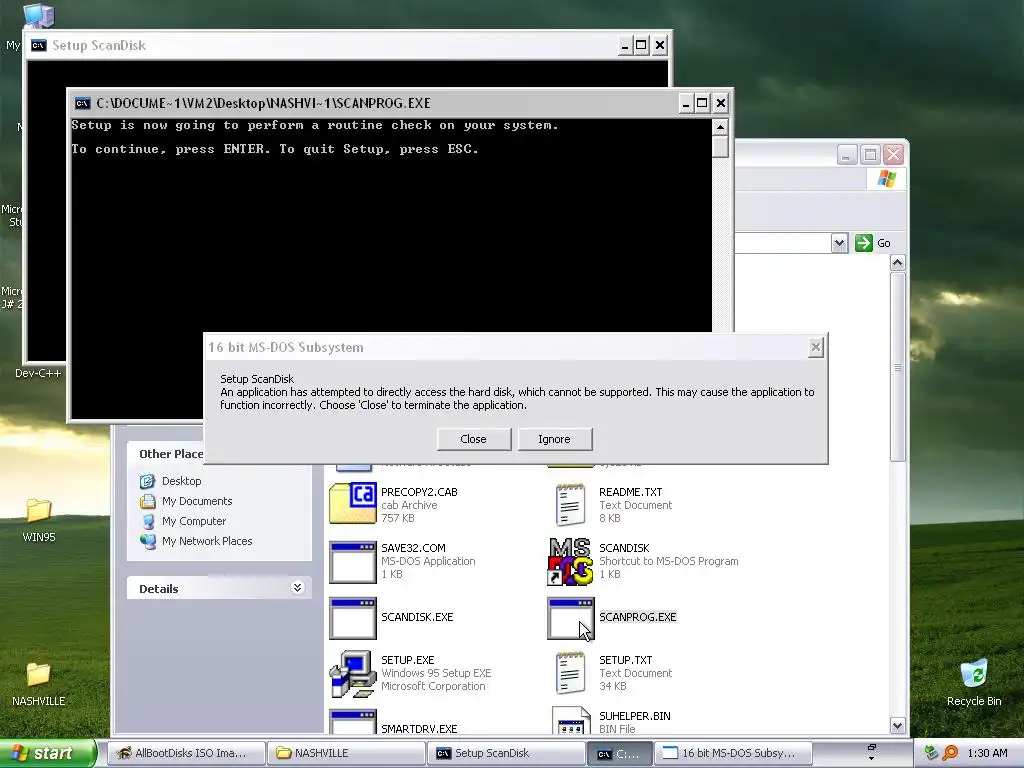Viewport: 1024px width, 768px height.
Task: Click the orange magnifier tray icon
Action: coord(950,753)
